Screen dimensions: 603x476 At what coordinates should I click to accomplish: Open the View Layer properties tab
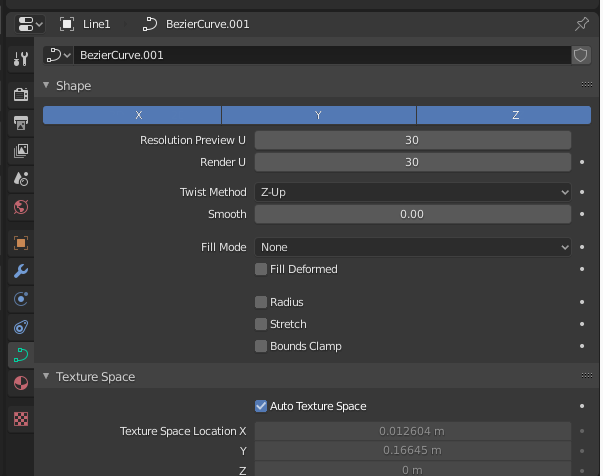[21, 151]
